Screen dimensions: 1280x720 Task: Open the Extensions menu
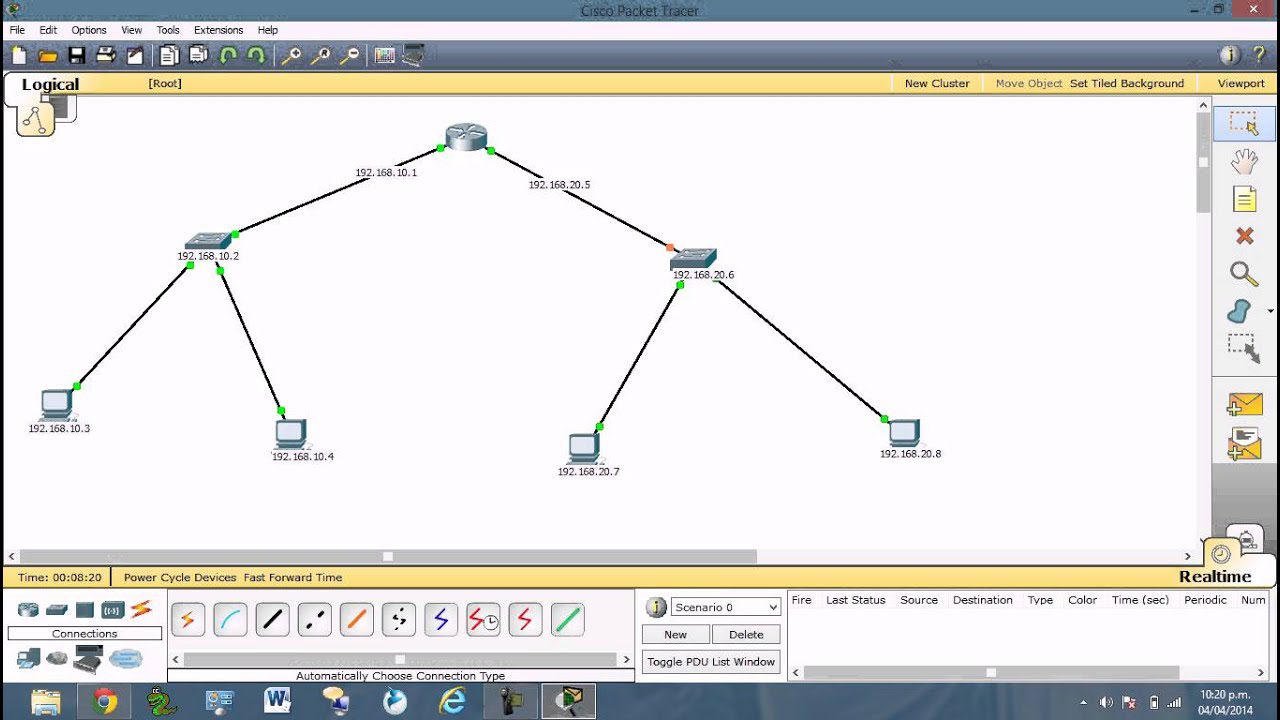click(x=218, y=30)
